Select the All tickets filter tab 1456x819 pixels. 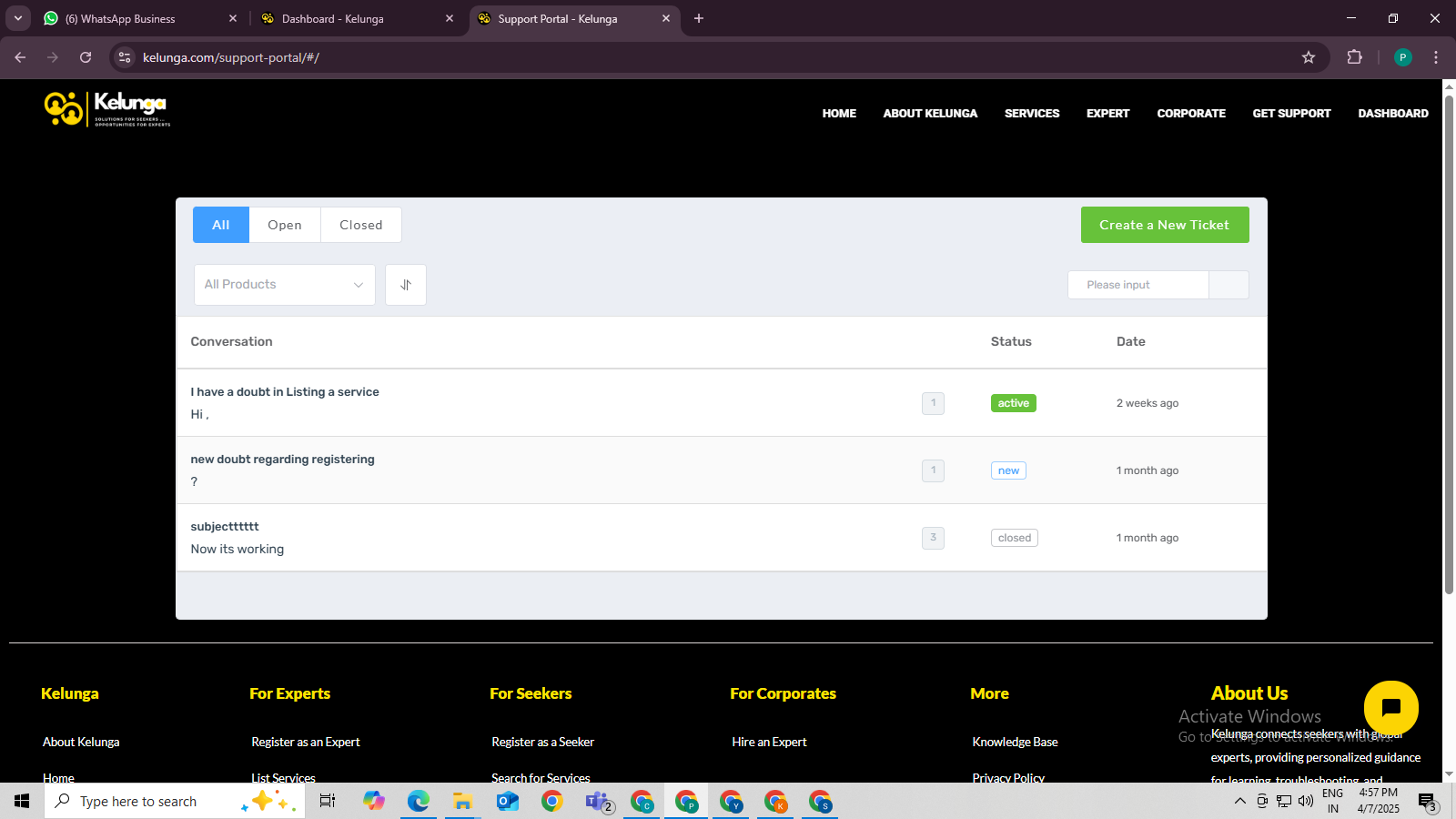coord(221,225)
